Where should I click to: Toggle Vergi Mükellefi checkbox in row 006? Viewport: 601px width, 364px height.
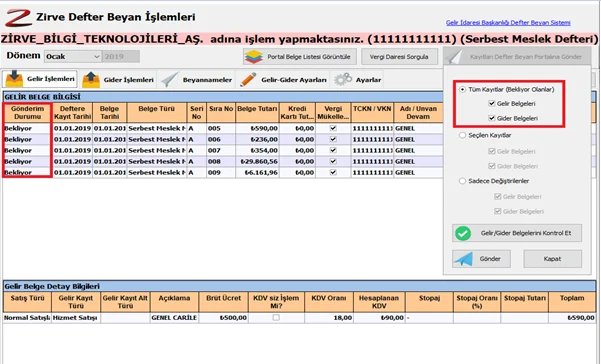coord(333,139)
